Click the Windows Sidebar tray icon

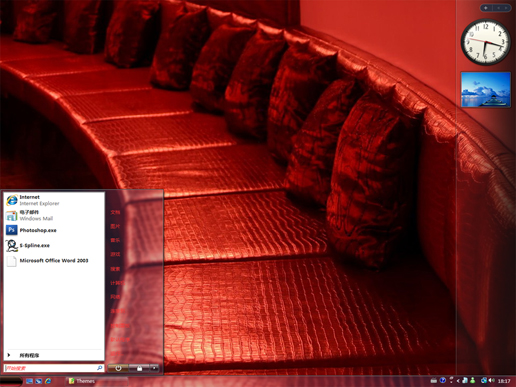(x=465, y=380)
